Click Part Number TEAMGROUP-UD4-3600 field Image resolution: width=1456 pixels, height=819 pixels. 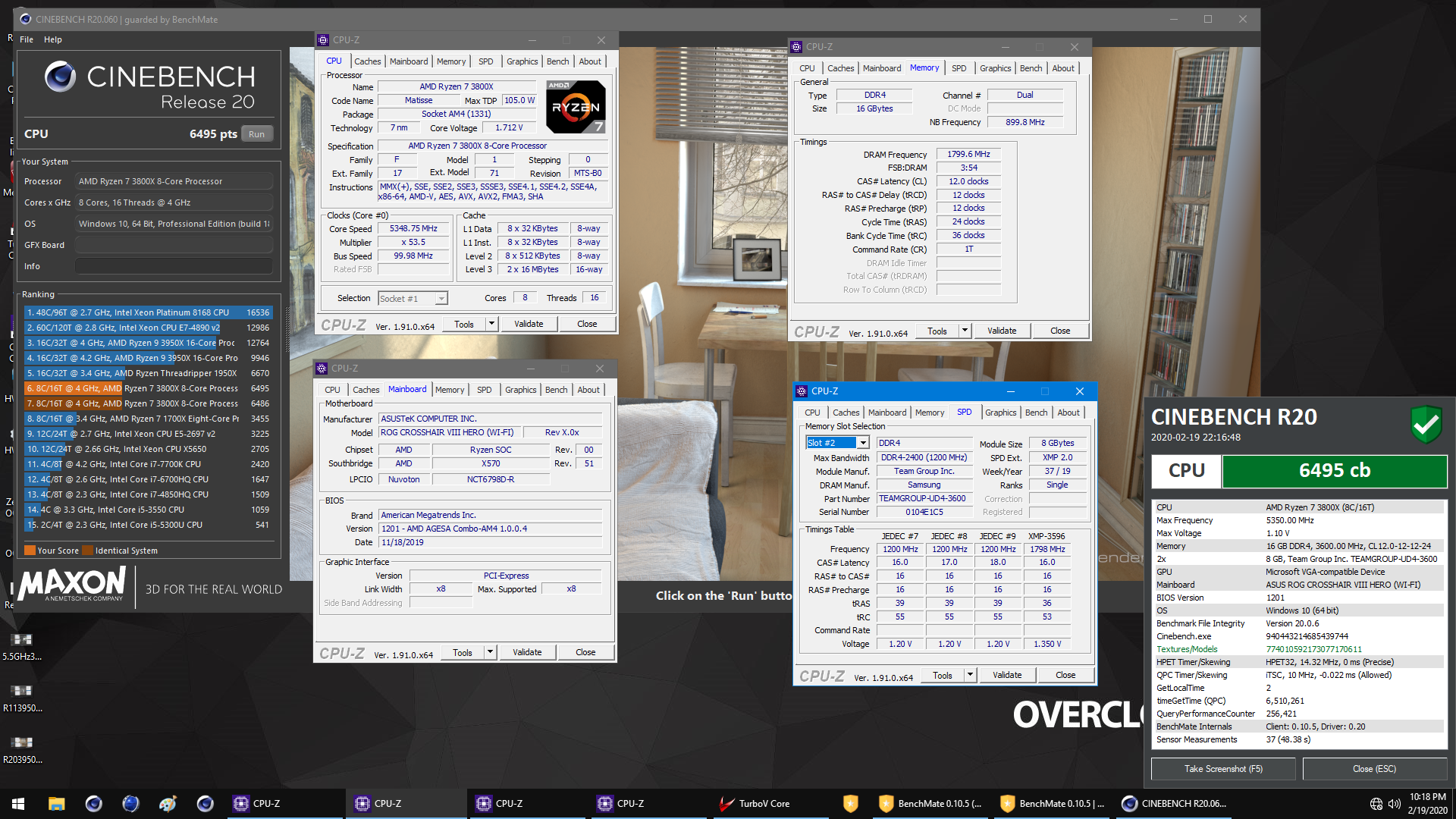pyautogui.click(x=924, y=498)
